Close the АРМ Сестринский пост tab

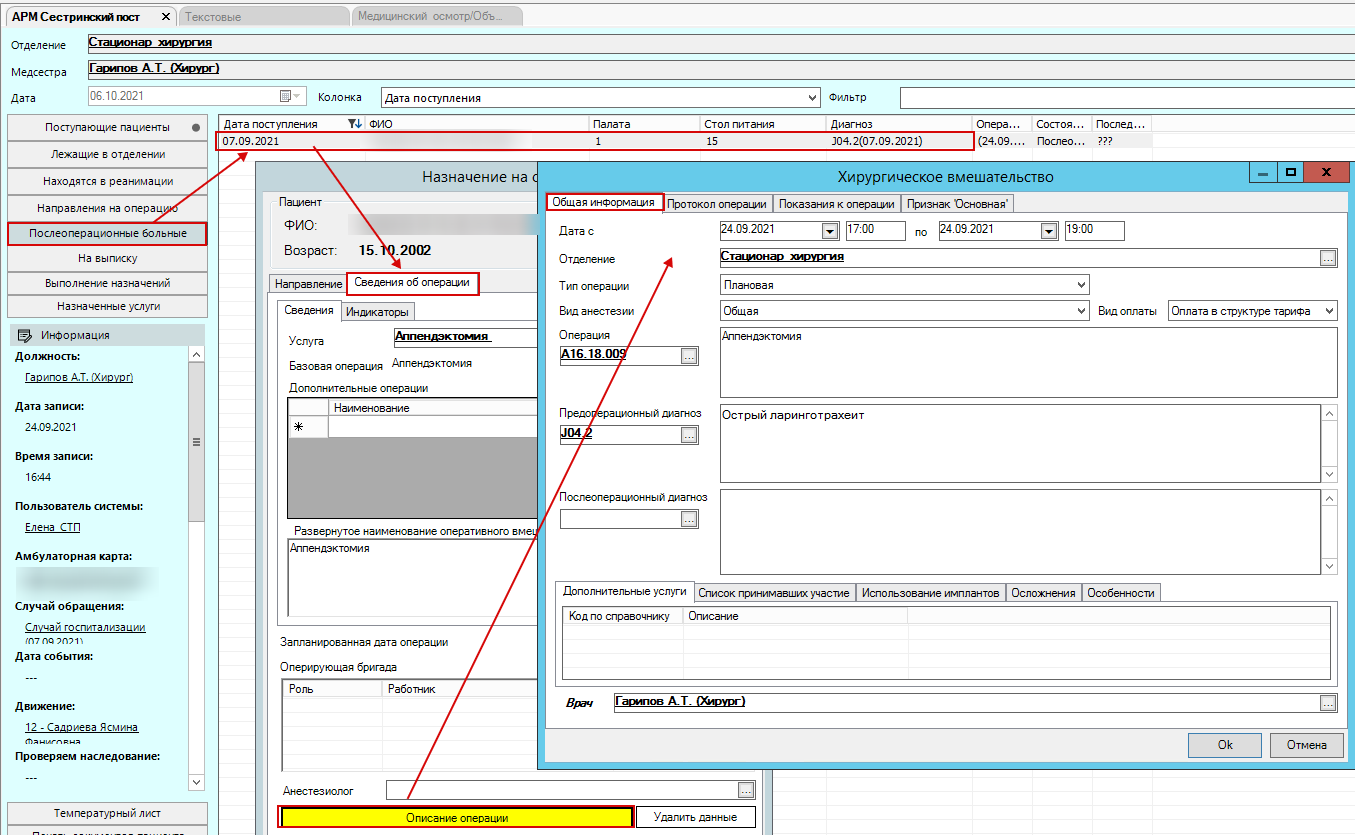pyautogui.click(x=166, y=17)
